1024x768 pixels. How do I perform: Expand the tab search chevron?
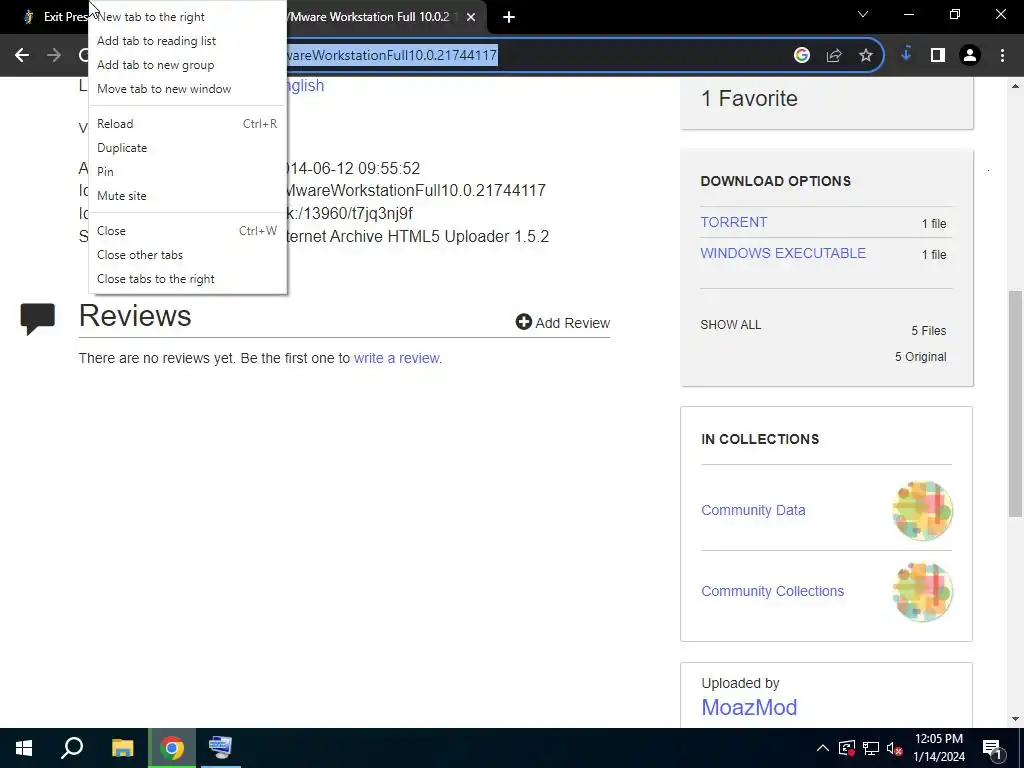pos(863,14)
